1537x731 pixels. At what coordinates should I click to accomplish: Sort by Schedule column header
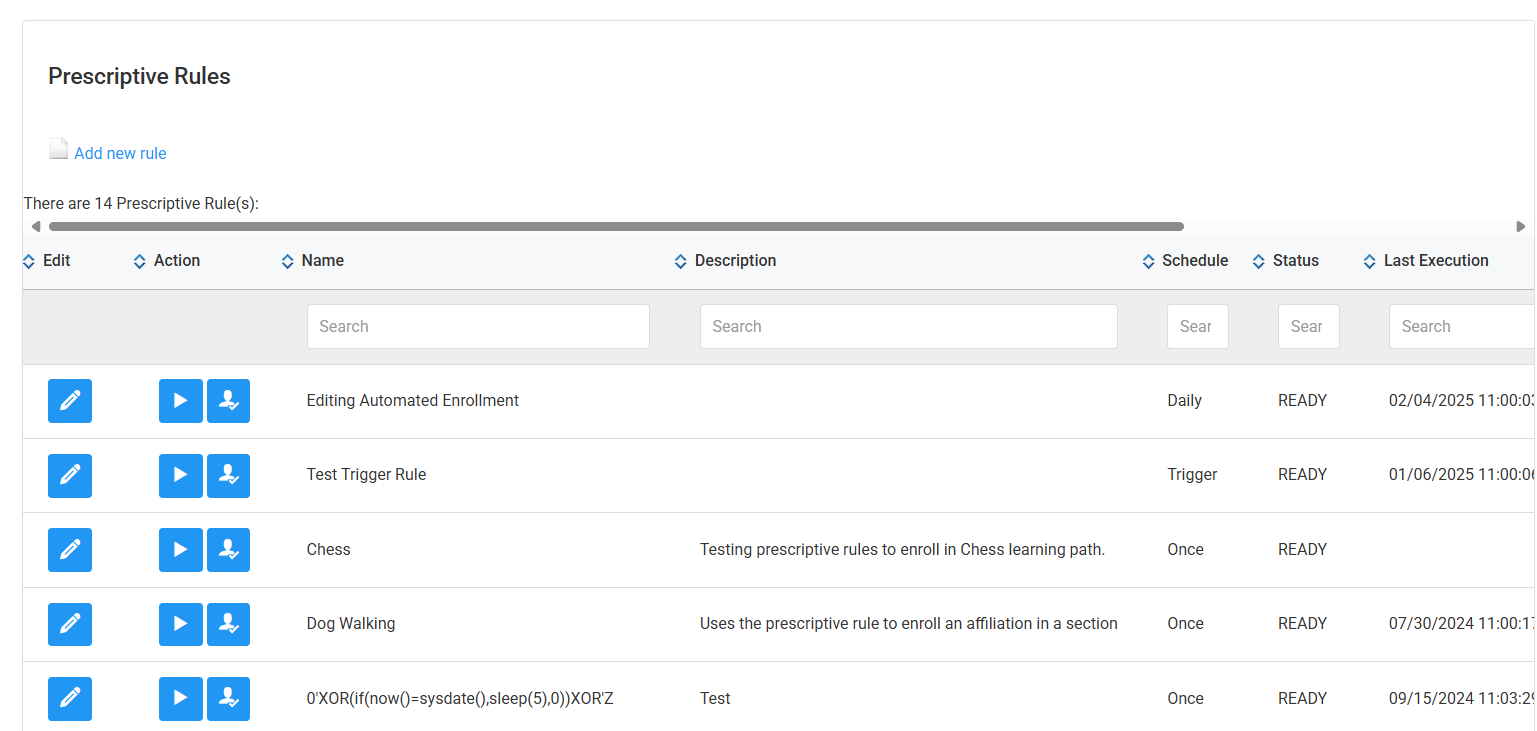(x=1194, y=261)
